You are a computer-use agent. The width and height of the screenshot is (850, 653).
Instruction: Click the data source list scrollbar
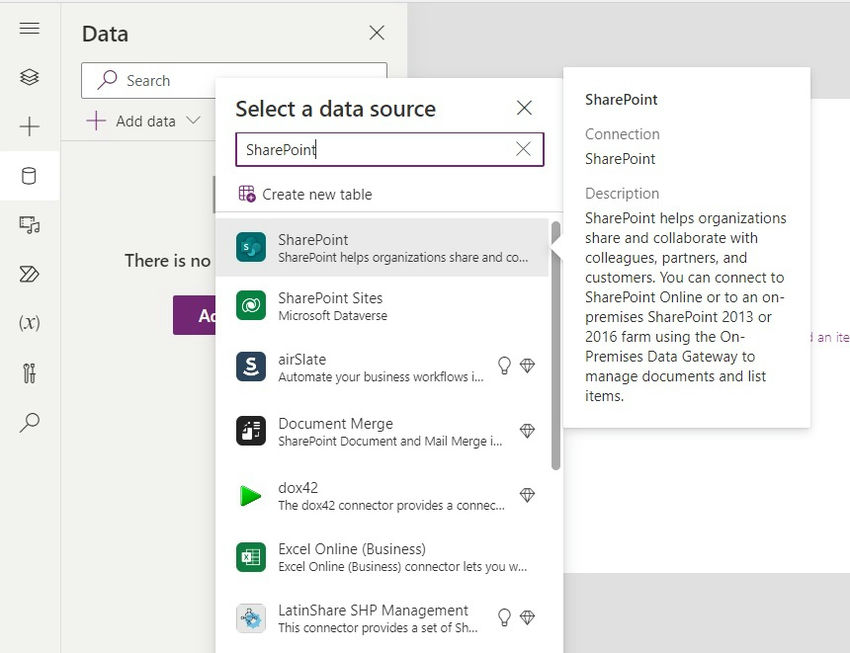point(555,350)
